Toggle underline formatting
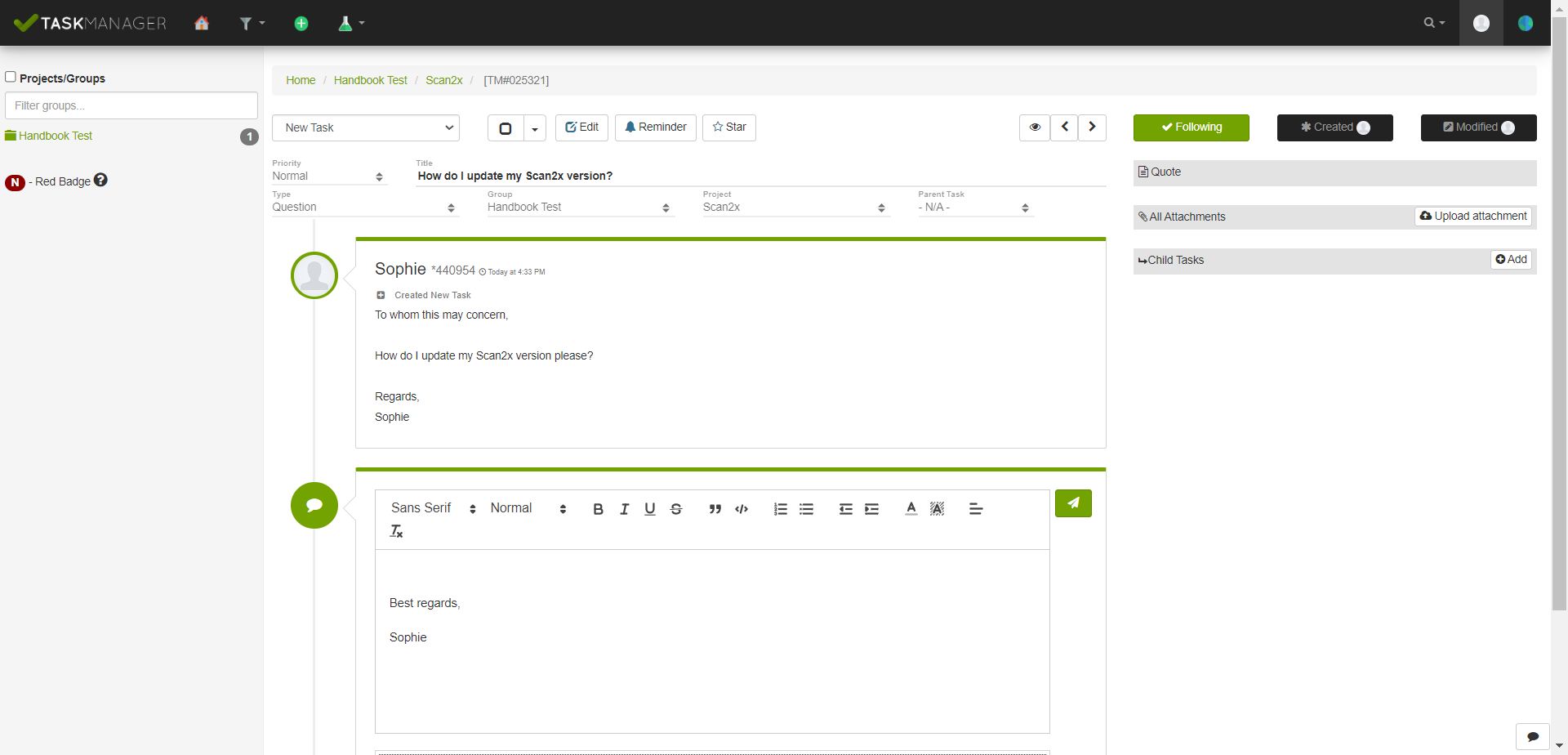 [x=650, y=509]
